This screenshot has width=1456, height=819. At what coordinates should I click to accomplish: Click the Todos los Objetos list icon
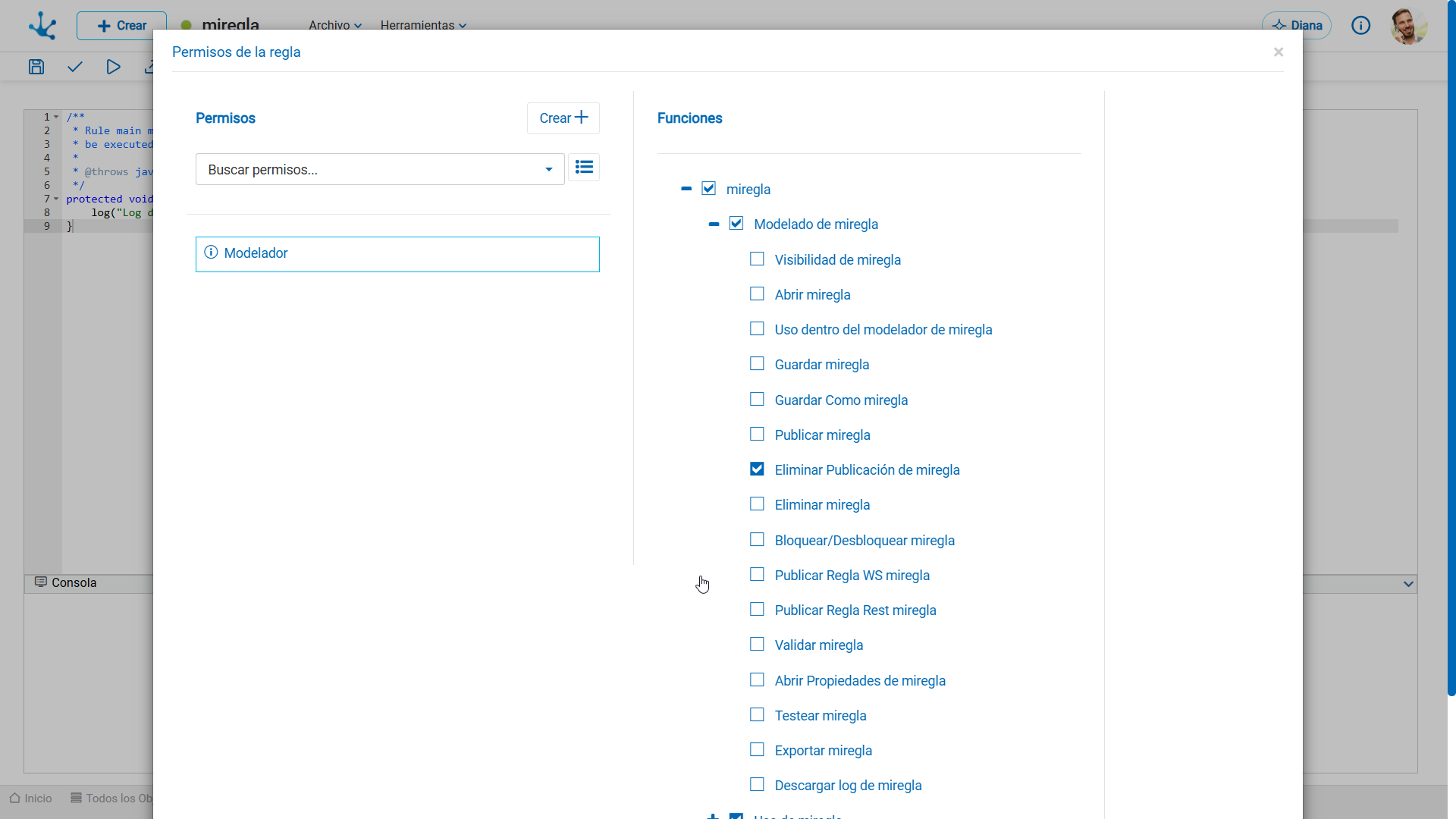click(x=76, y=798)
